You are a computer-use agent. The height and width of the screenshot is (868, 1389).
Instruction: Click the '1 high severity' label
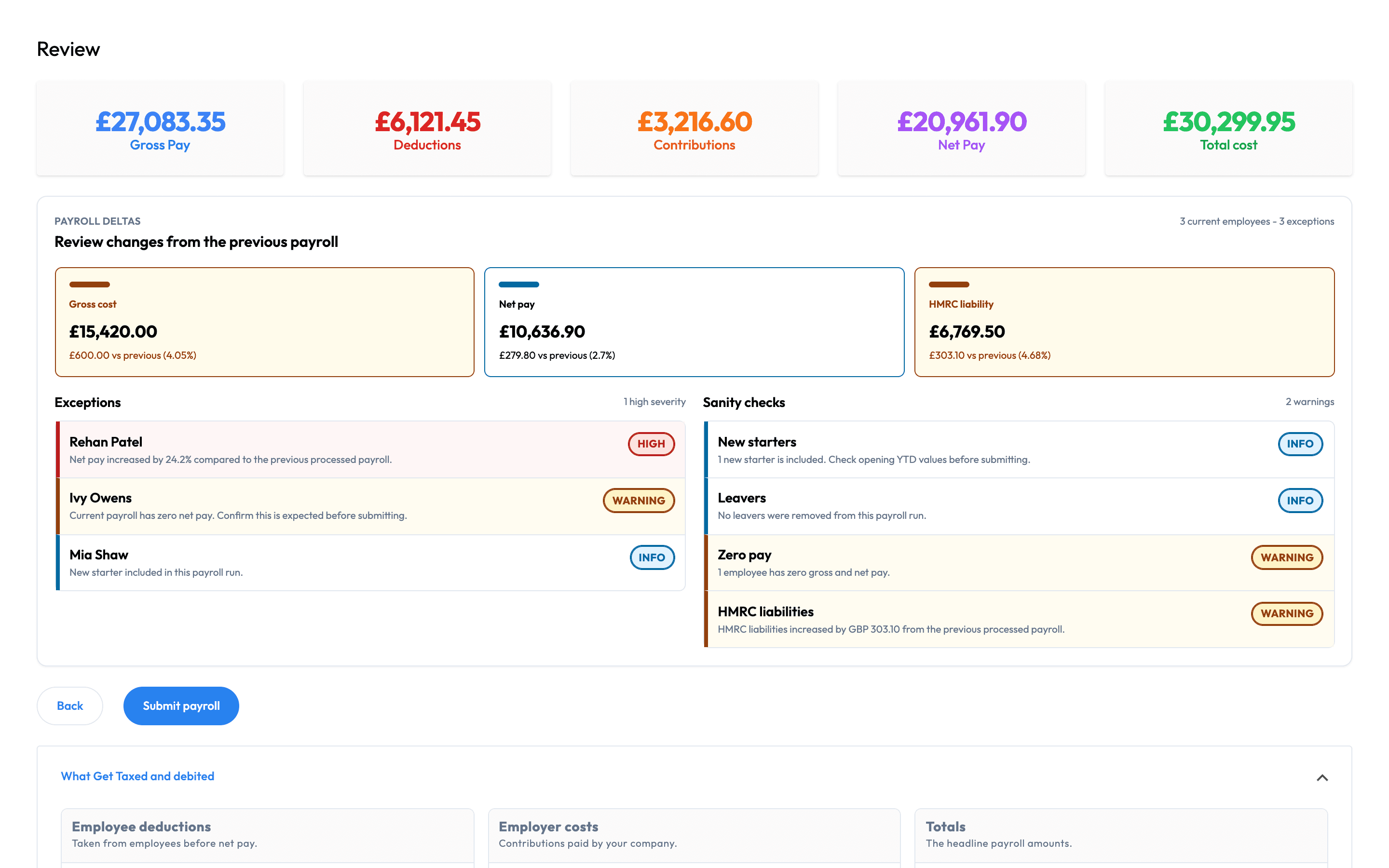tap(654, 402)
